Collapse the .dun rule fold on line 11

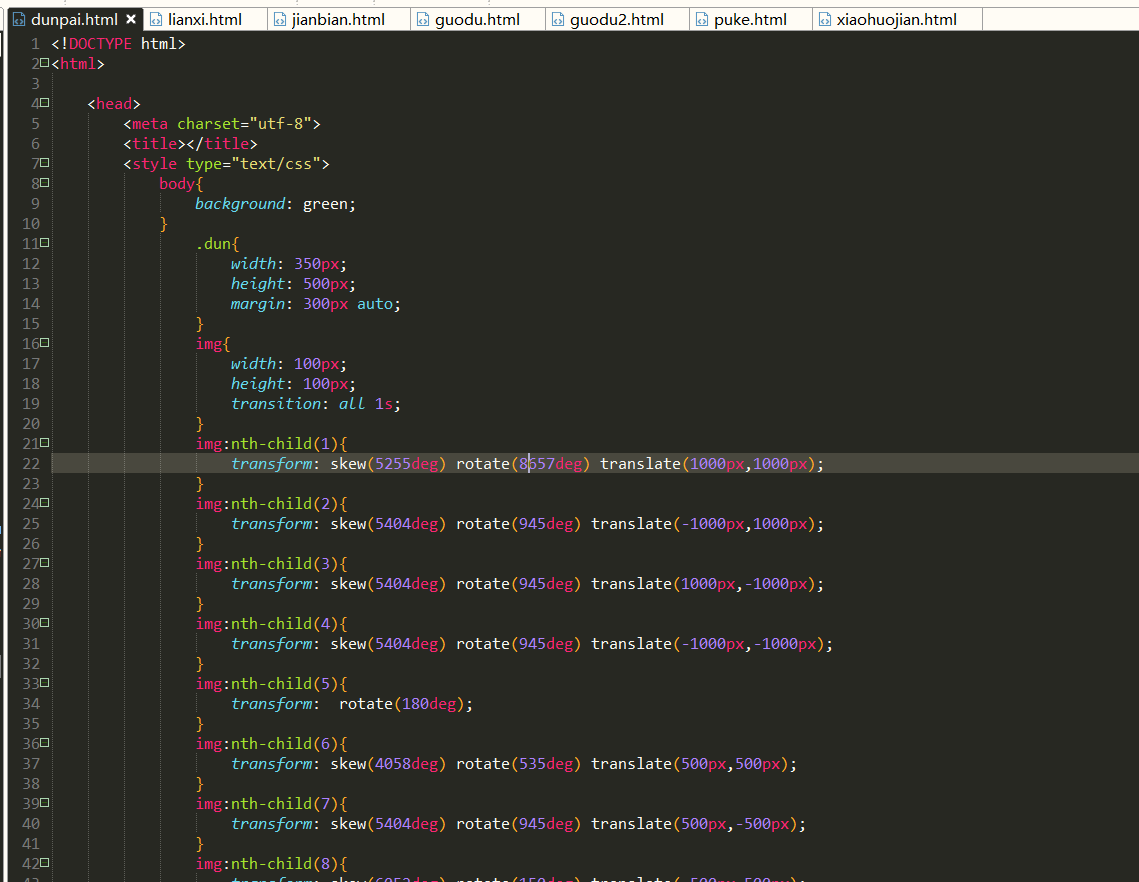click(44, 243)
